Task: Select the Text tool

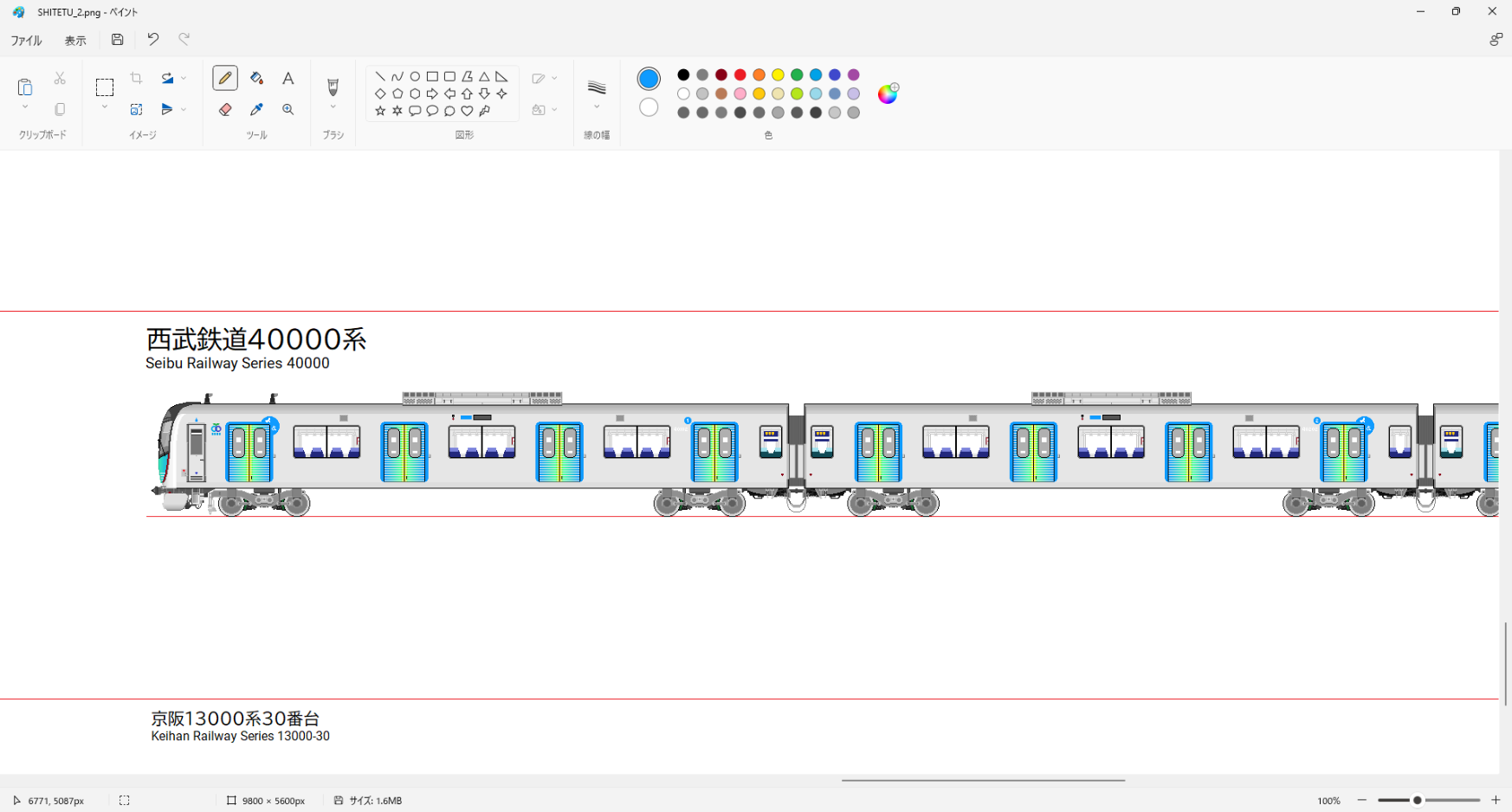Action: point(288,78)
